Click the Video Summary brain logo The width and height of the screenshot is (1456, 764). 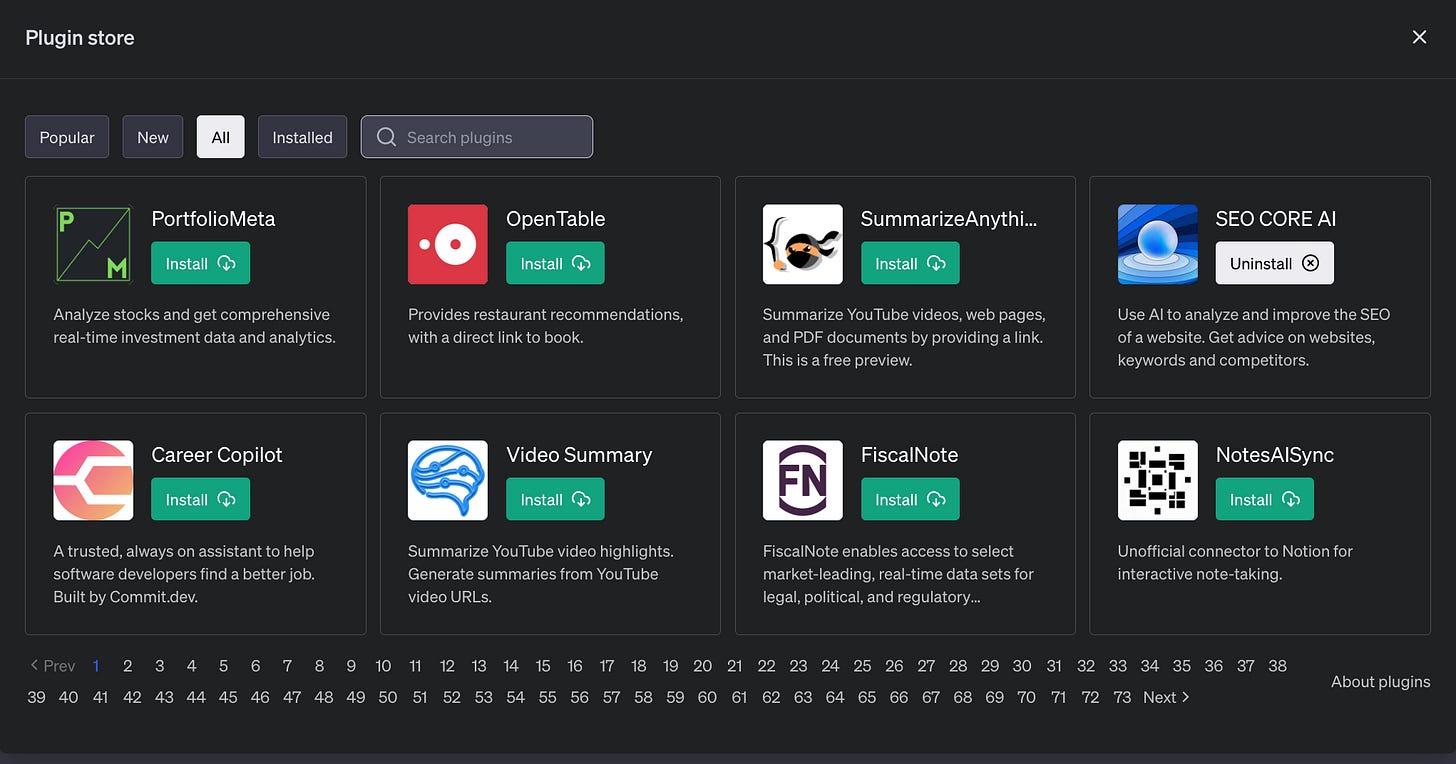tap(448, 481)
